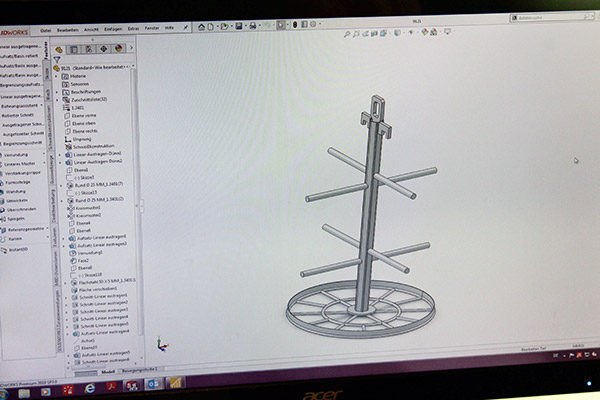This screenshot has height=400, width=600.
Task: Open the DisplayManager color ball tab
Action: 119,49
